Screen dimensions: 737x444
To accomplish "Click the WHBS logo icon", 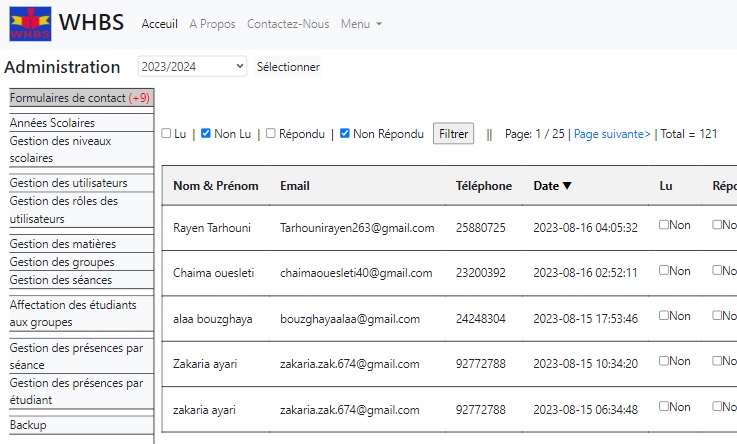I will (30, 24).
